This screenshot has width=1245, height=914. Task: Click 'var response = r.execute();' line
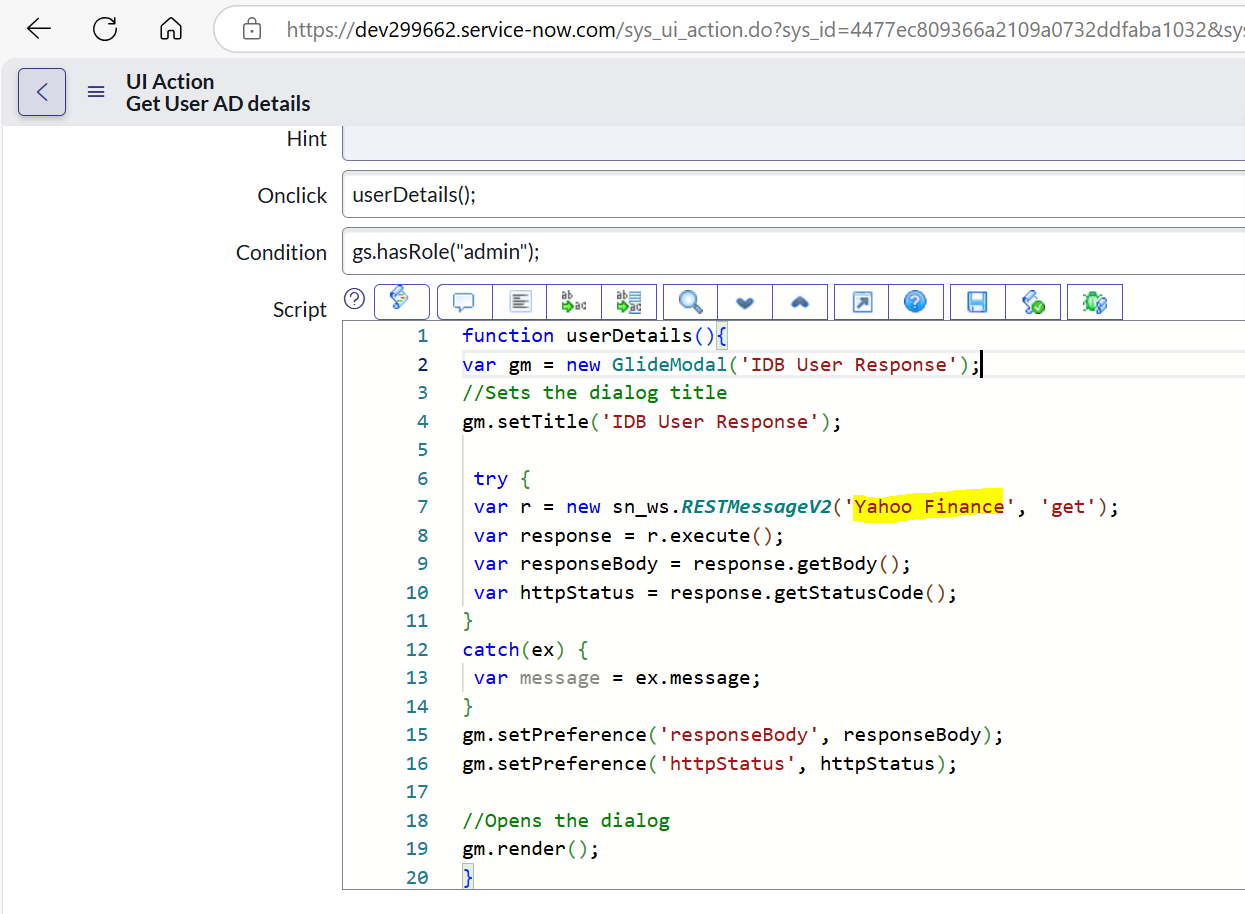(629, 536)
